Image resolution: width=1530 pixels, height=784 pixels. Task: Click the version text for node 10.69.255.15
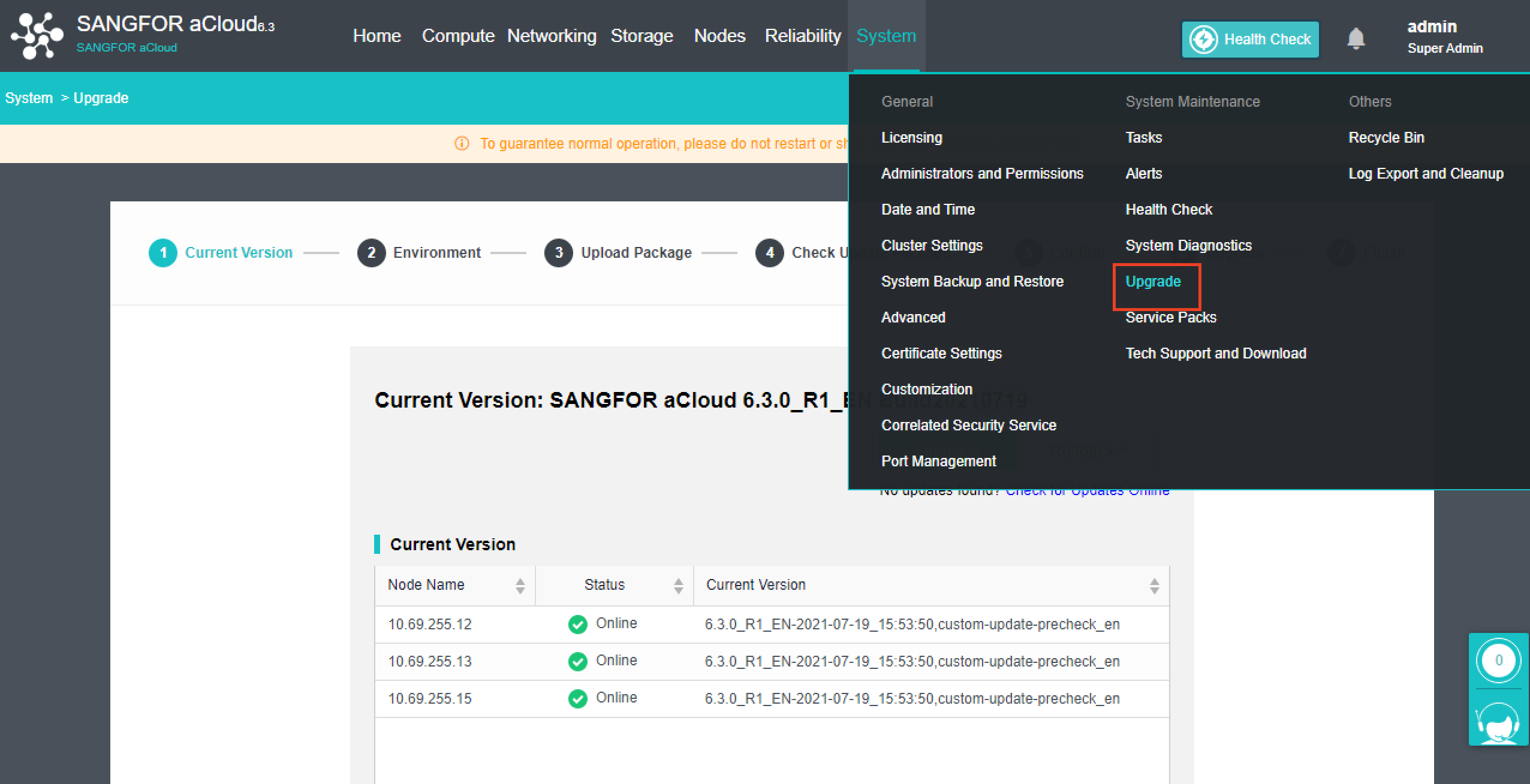click(912, 699)
